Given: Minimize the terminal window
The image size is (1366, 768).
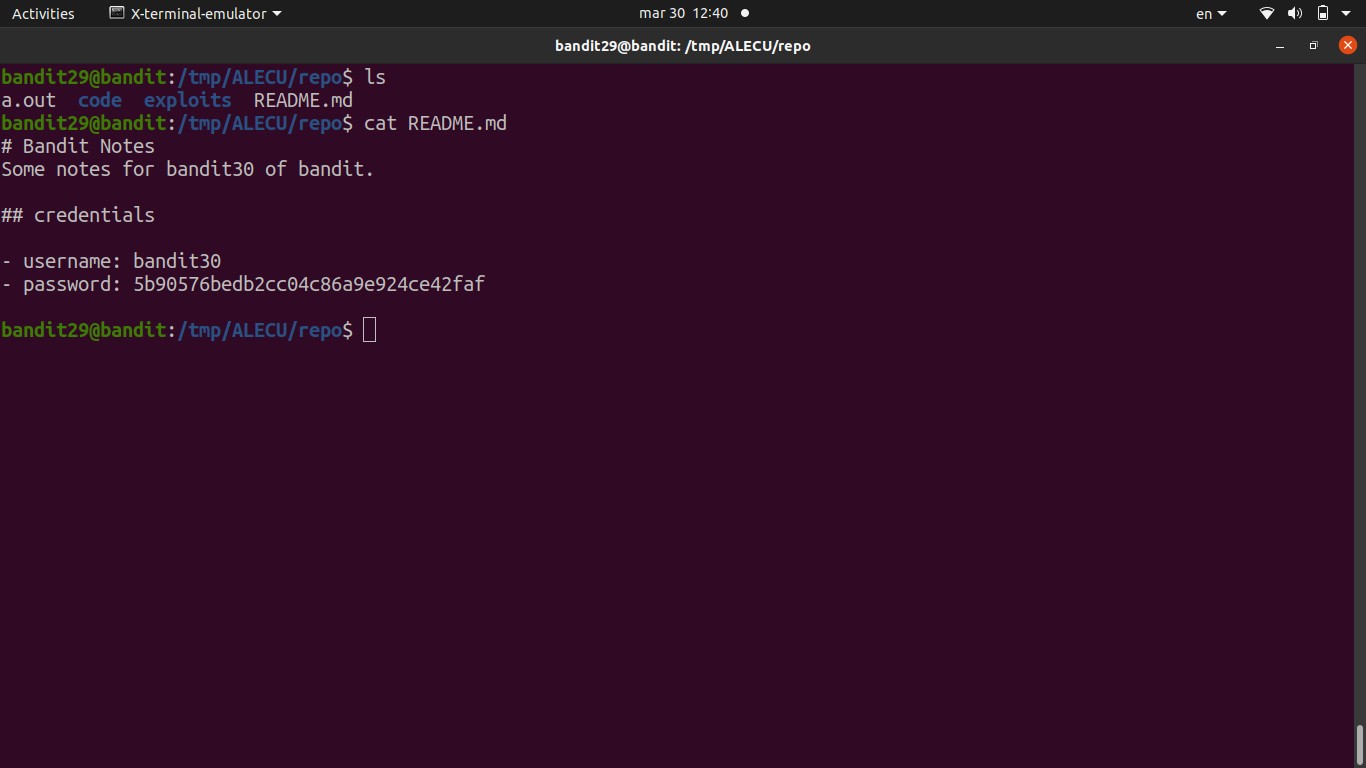Looking at the screenshot, I should click(1280, 46).
